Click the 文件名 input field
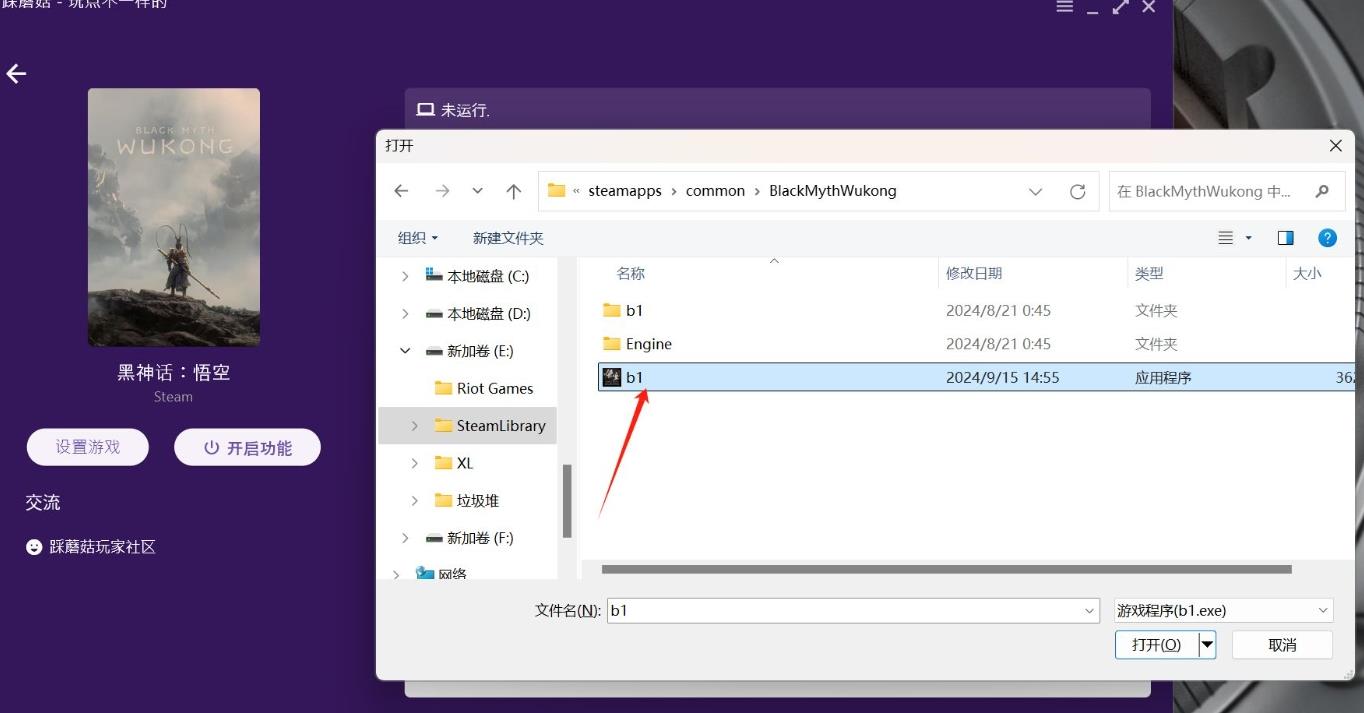This screenshot has width=1364, height=713. tap(853, 610)
